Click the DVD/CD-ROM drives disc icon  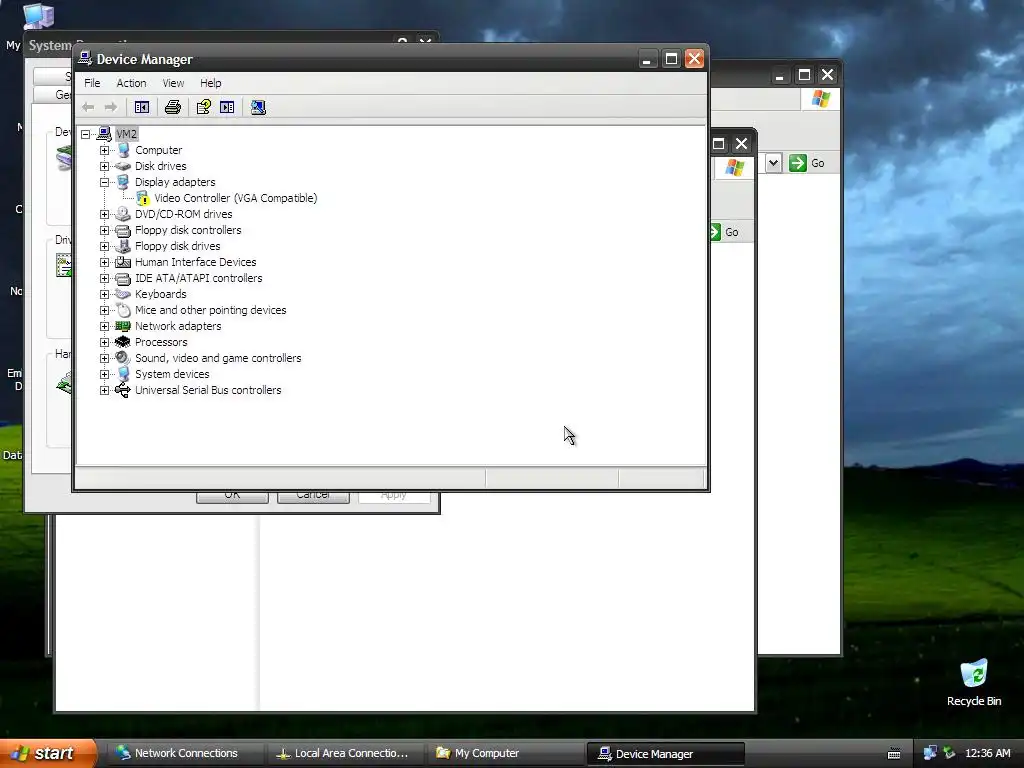(x=123, y=214)
